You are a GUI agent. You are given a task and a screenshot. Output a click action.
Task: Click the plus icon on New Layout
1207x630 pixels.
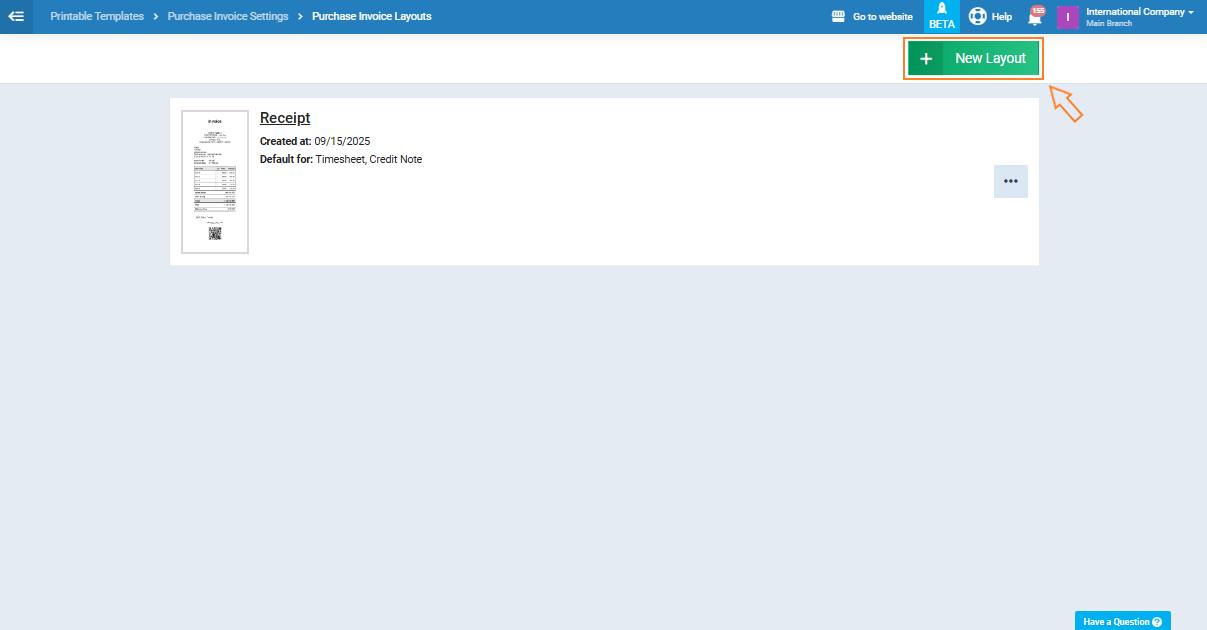(x=926, y=59)
